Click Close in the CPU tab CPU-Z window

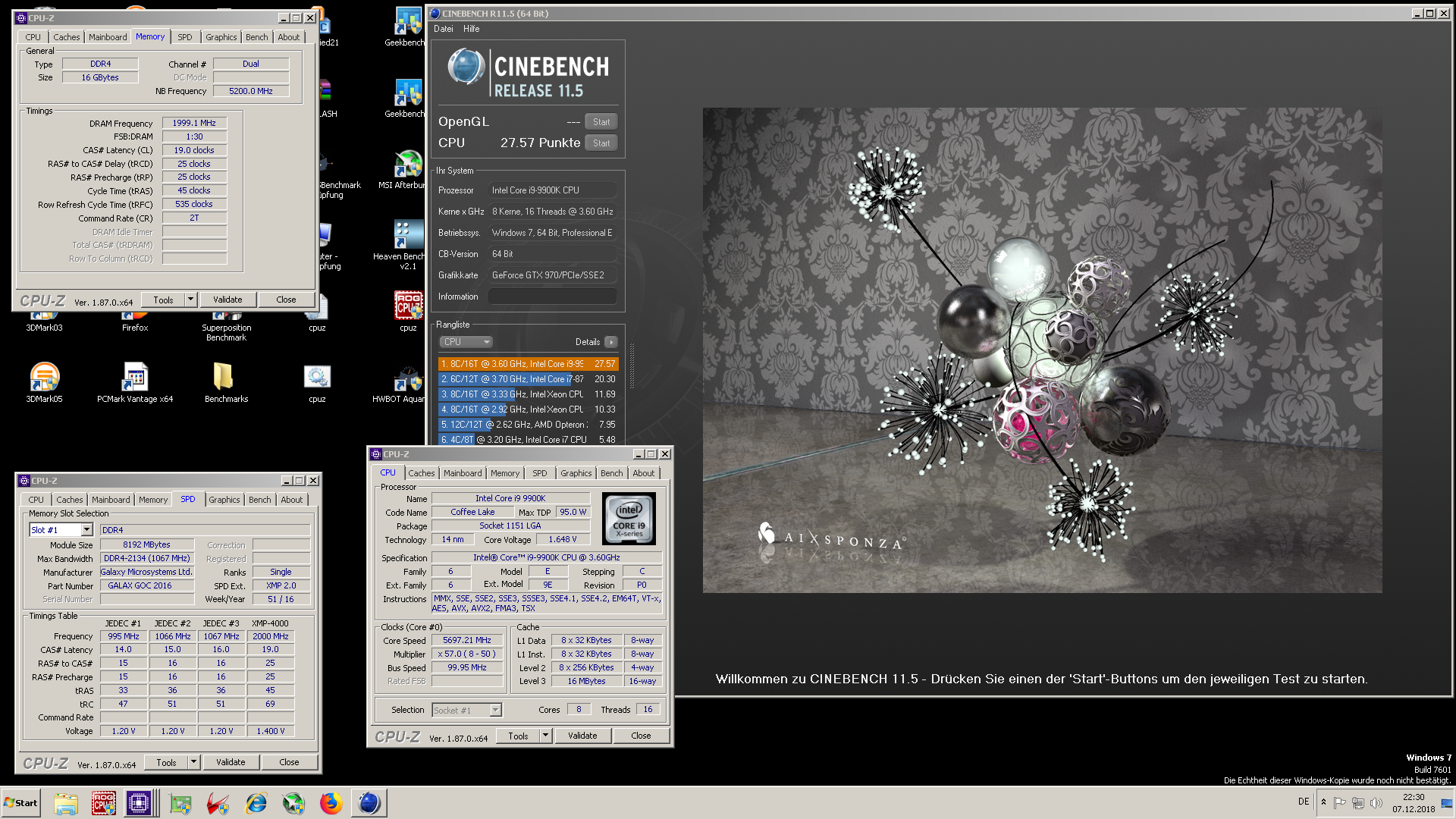[641, 736]
